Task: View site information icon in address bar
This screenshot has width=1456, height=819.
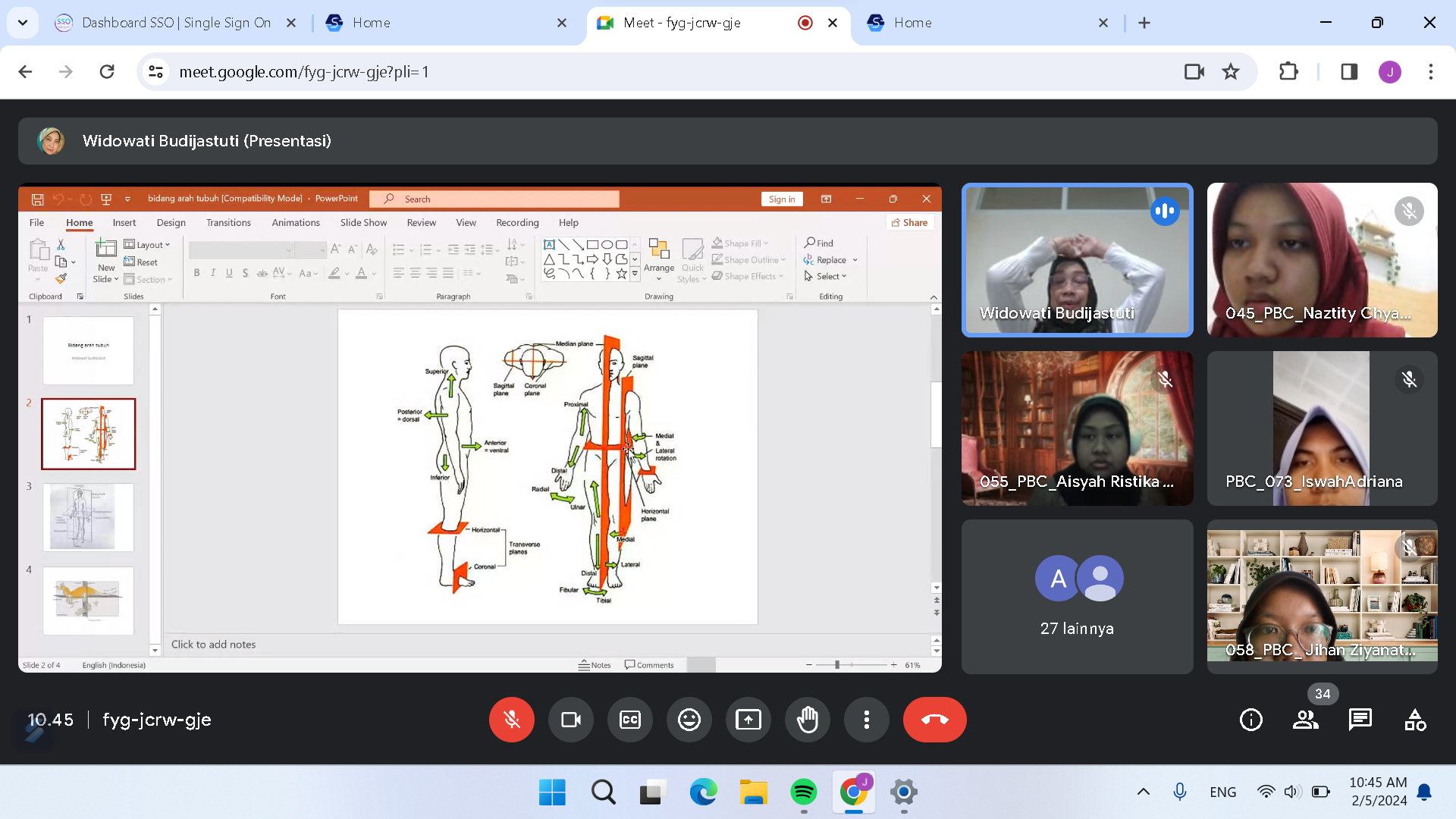Action: [155, 71]
